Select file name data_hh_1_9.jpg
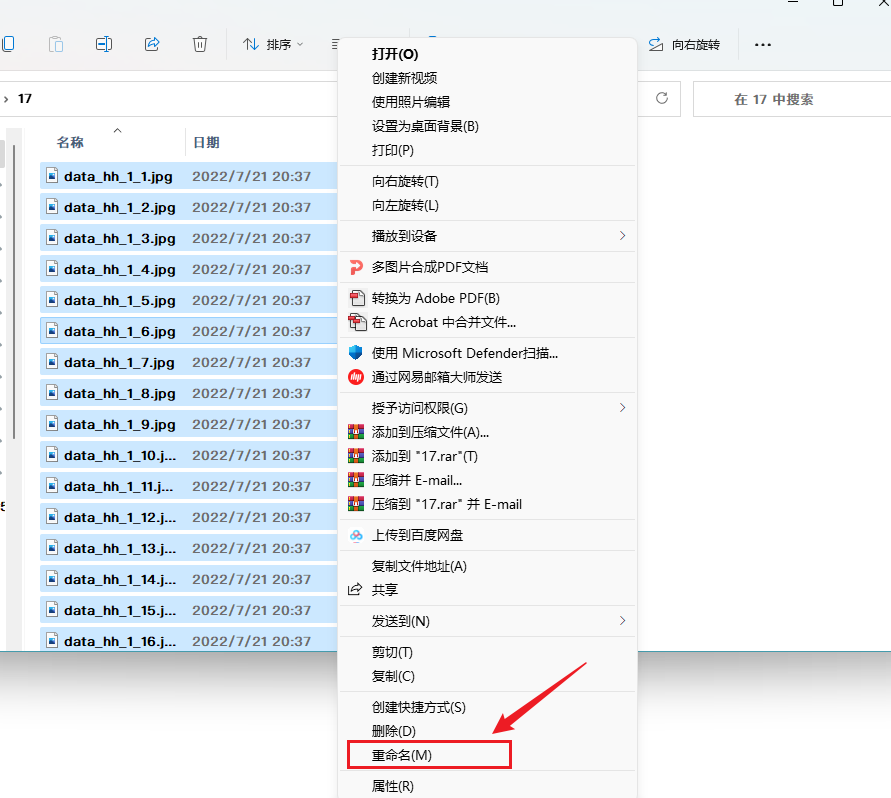 119,425
